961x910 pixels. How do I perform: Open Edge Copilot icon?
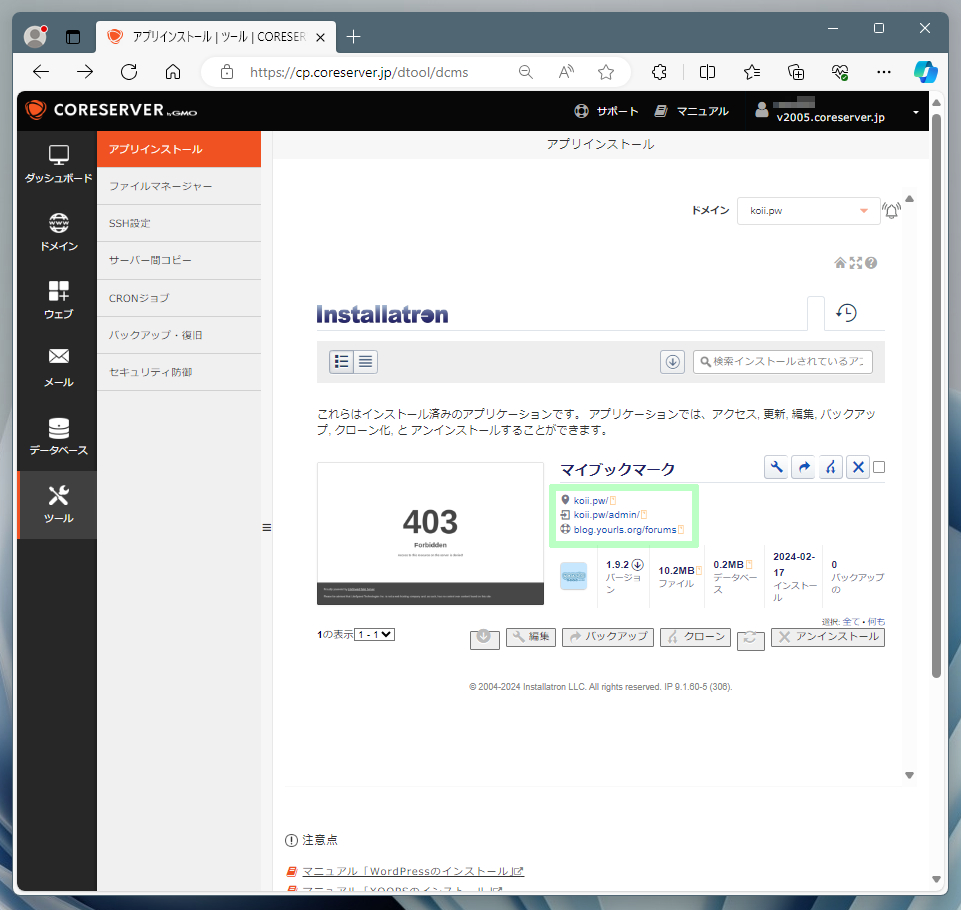coord(925,72)
